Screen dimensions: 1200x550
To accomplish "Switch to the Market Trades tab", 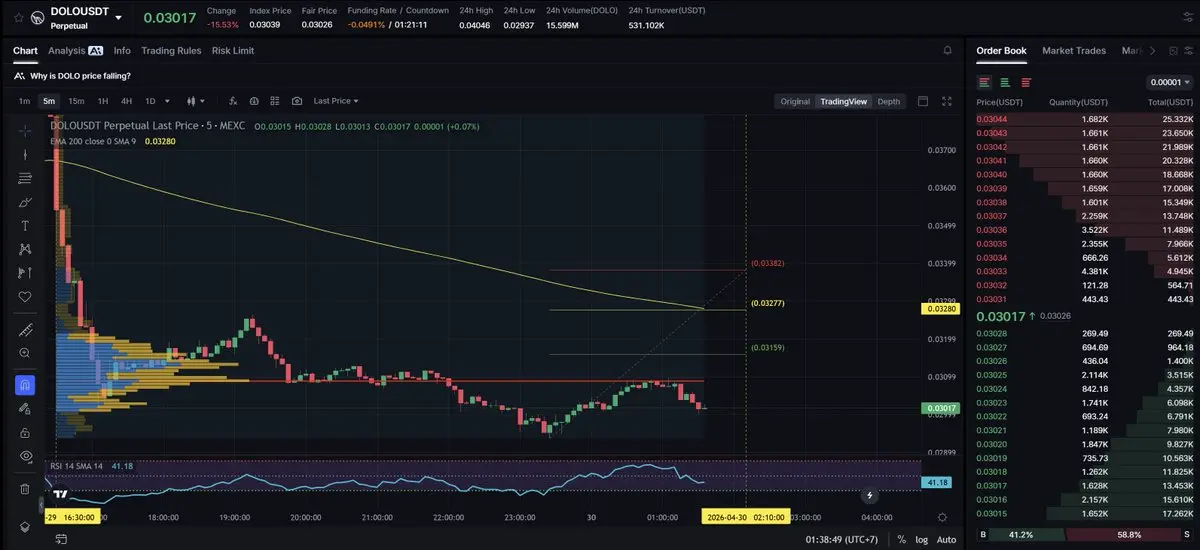I will (x=1074, y=50).
